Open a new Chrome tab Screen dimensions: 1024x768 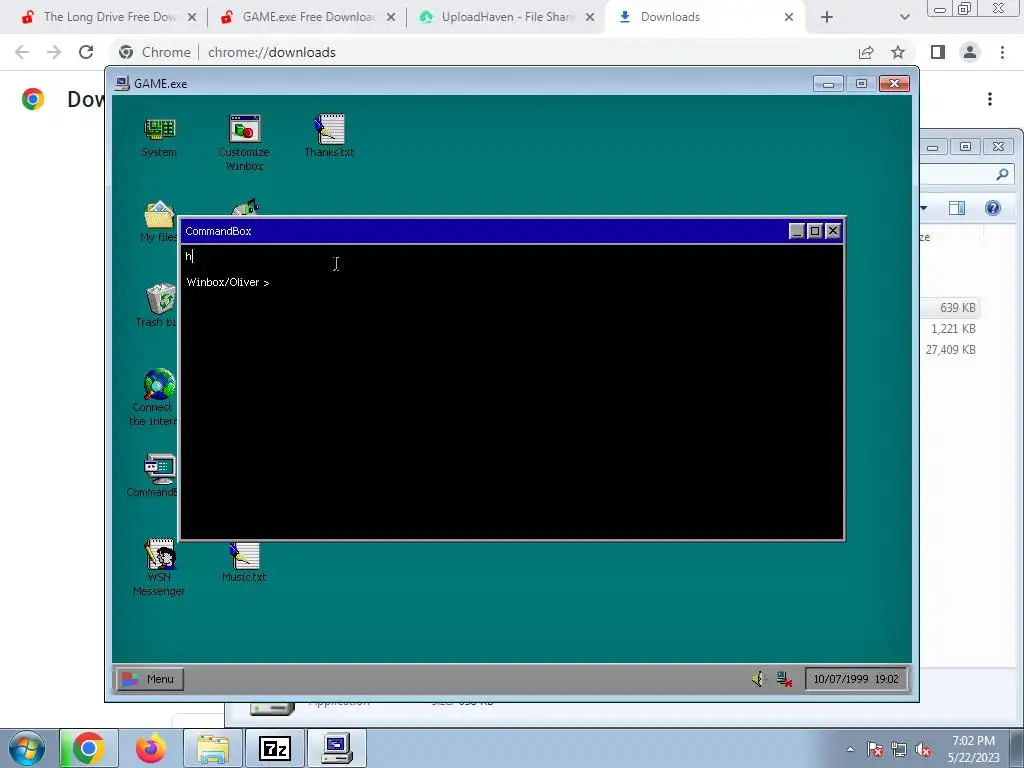[x=827, y=17]
